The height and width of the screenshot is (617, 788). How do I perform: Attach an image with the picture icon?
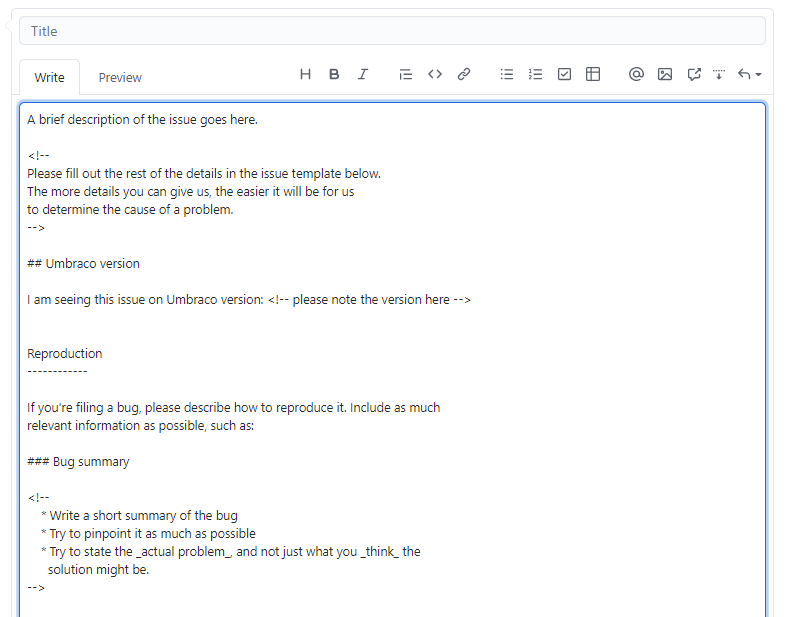point(665,74)
